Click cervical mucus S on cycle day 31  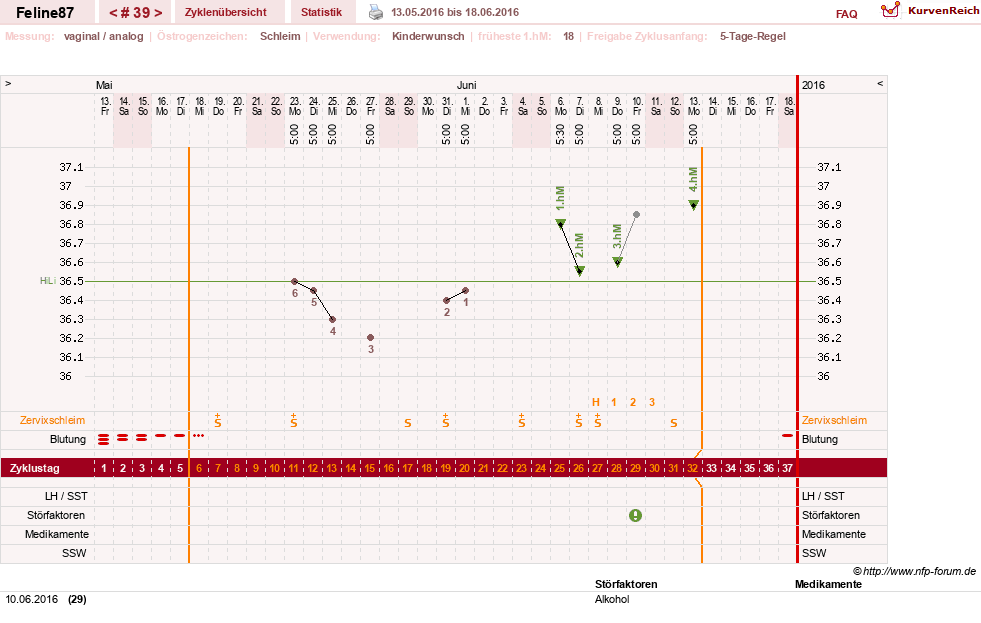pos(674,423)
